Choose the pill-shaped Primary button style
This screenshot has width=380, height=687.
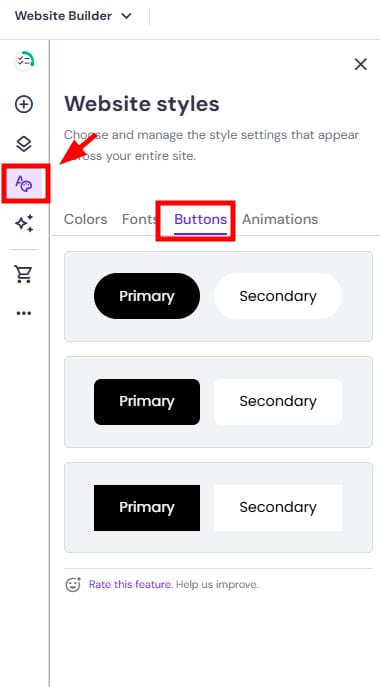[147, 296]
